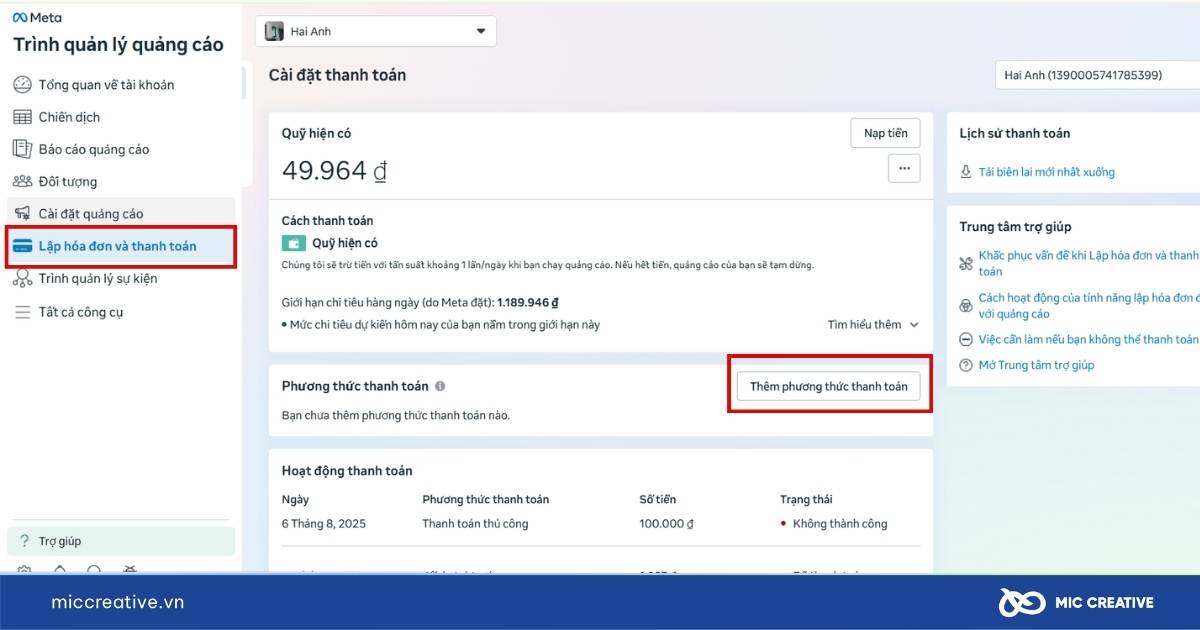The image size is (1200, 630).
Task: Open Tổng quan về tài khoản gauge icon
Action: pyautogui.click(x=22, y=85)
